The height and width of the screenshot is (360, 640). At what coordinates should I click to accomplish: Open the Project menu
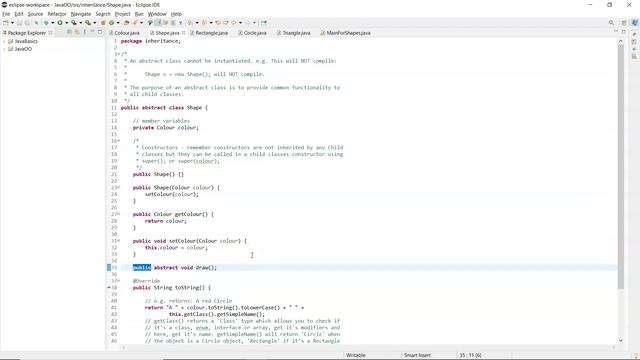pyautogui.click(x=122, y=14)
